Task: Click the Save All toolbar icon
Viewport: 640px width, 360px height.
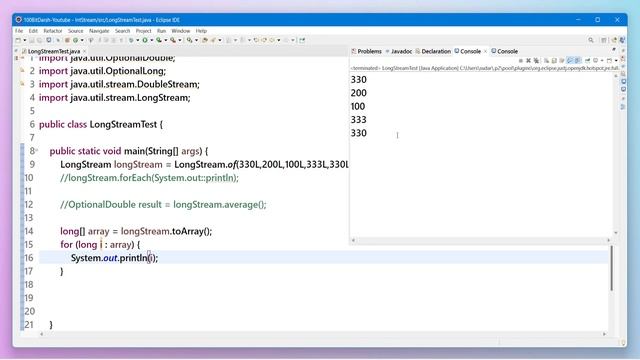Action: pos(39,40)
